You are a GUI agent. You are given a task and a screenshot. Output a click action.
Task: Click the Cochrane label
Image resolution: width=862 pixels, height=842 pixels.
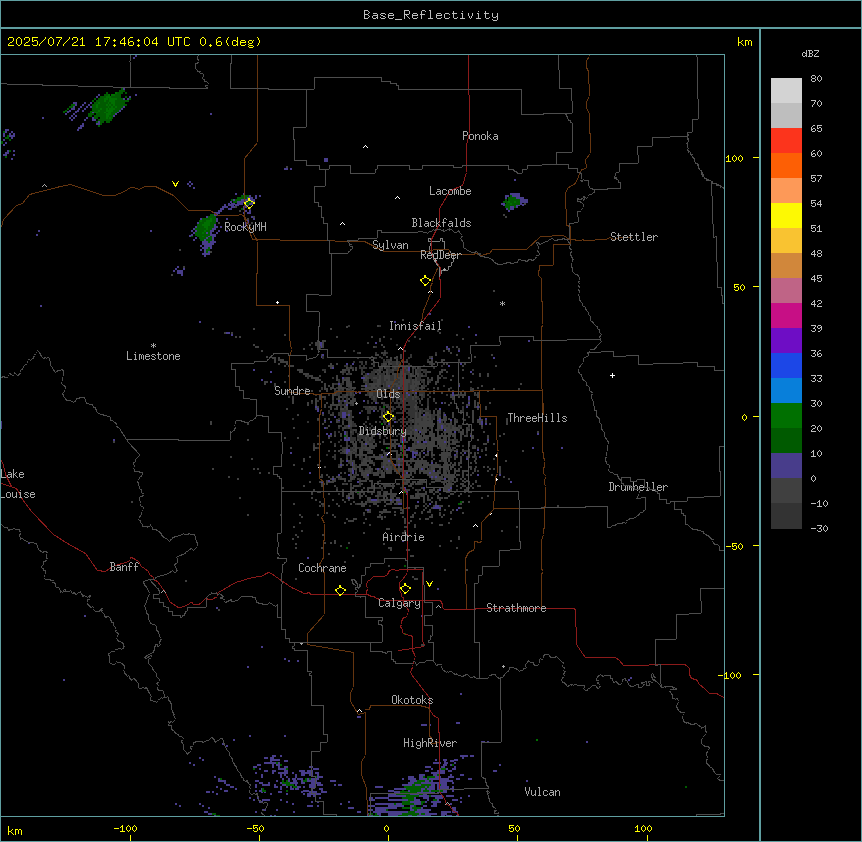pos(322,568)
